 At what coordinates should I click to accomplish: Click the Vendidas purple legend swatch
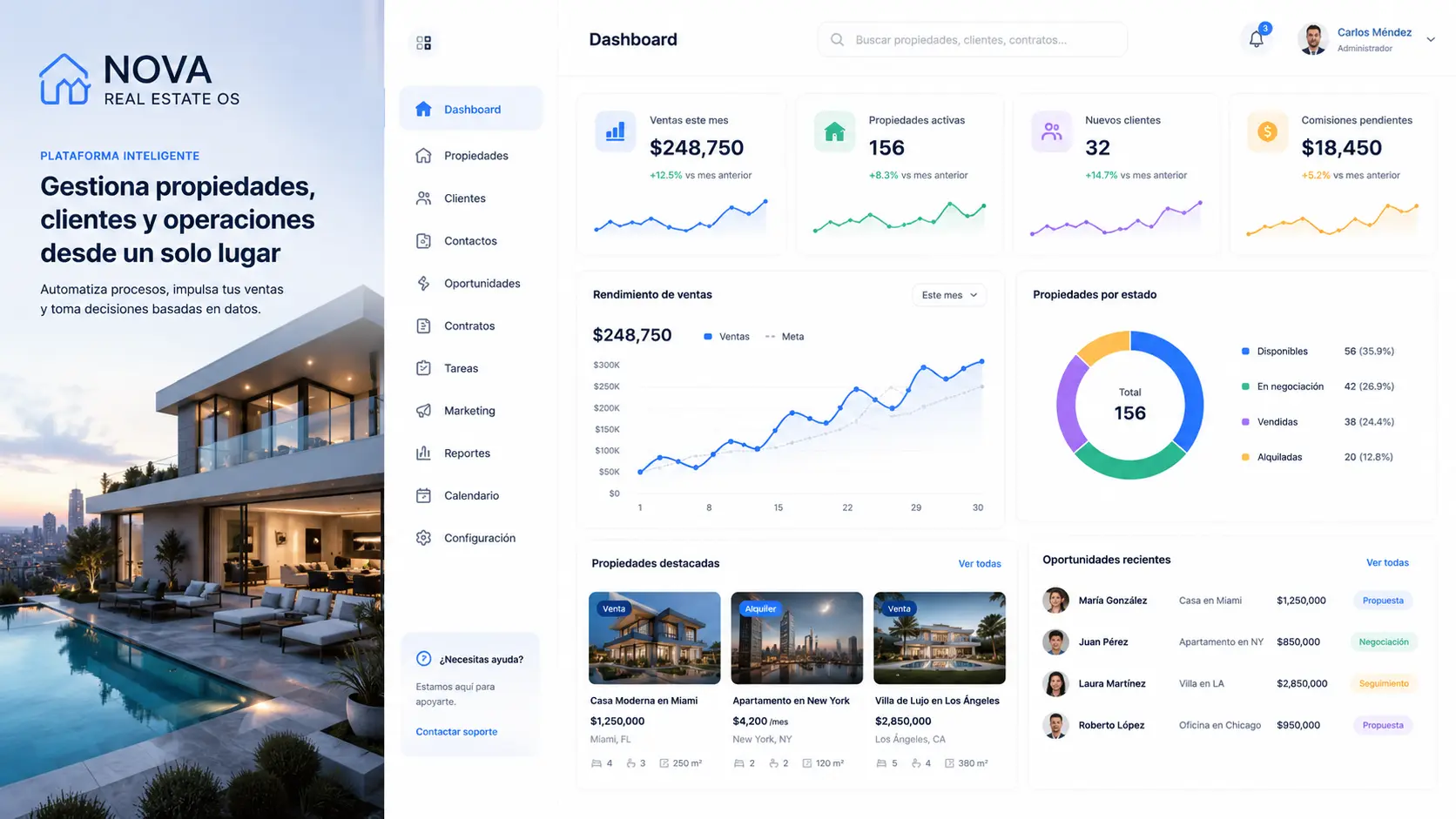1245,422
